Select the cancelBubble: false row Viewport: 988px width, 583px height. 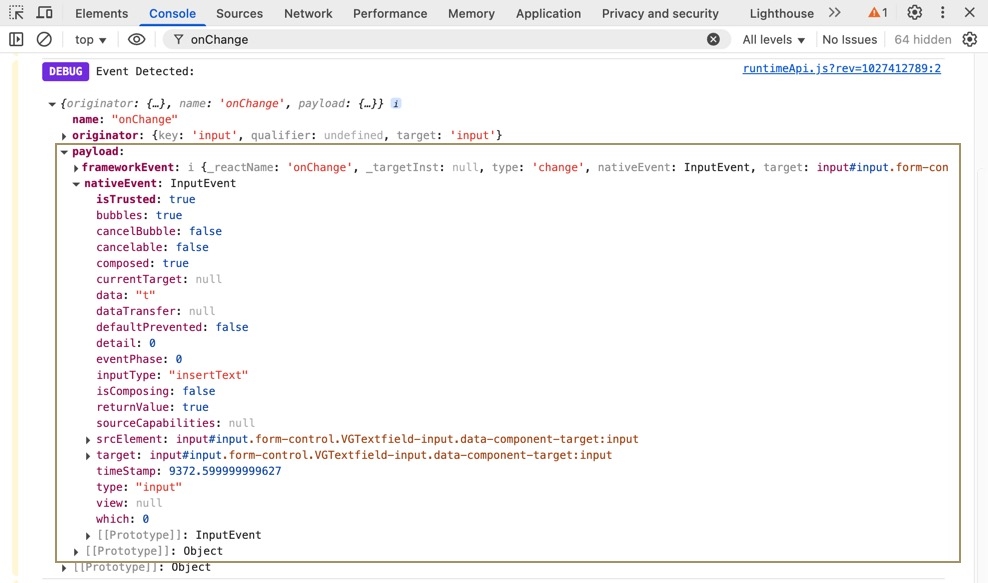(159, 231)
